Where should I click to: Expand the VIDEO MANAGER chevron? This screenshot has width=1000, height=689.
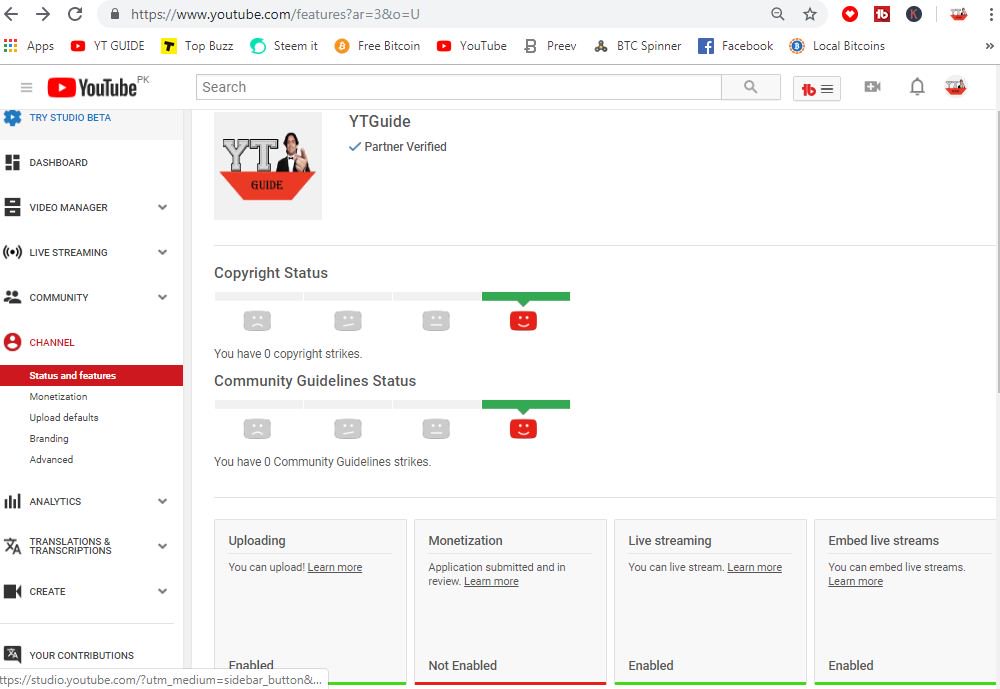click(163, 207)
